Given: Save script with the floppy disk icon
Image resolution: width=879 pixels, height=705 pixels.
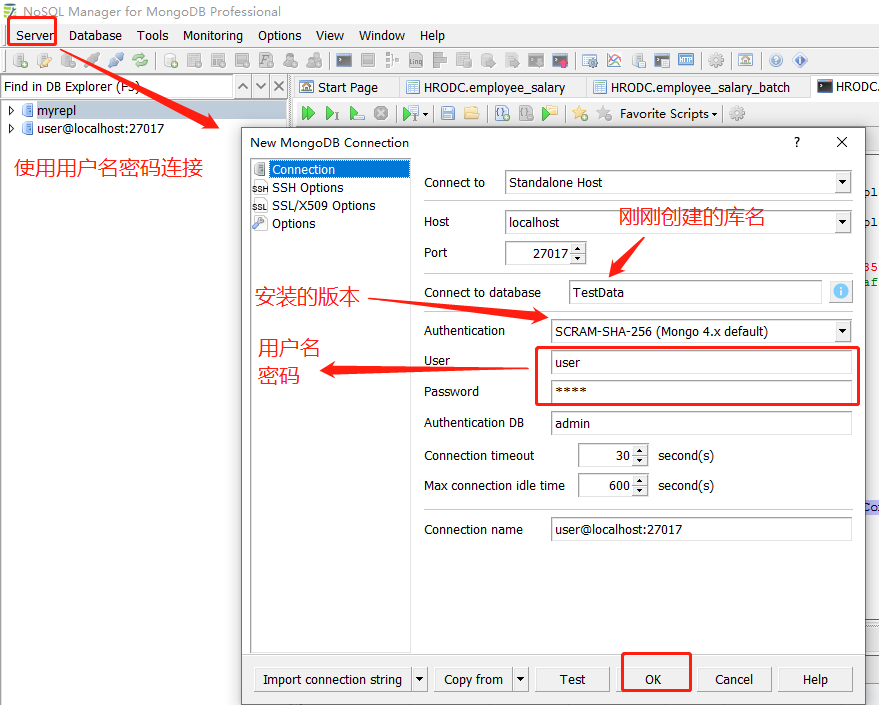Looking at the screenshot, I should [x=447, y=113].
